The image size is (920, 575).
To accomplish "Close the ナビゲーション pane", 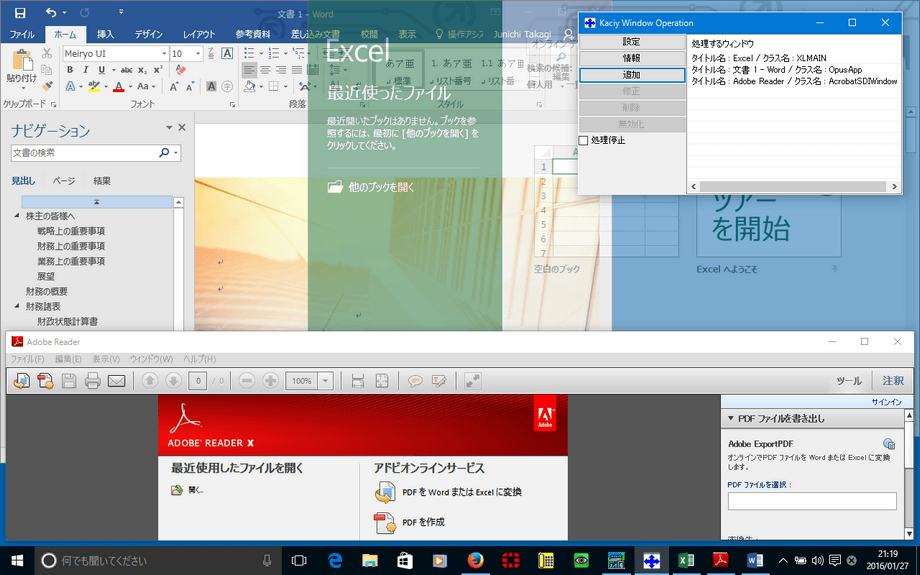I will (182, 127).
